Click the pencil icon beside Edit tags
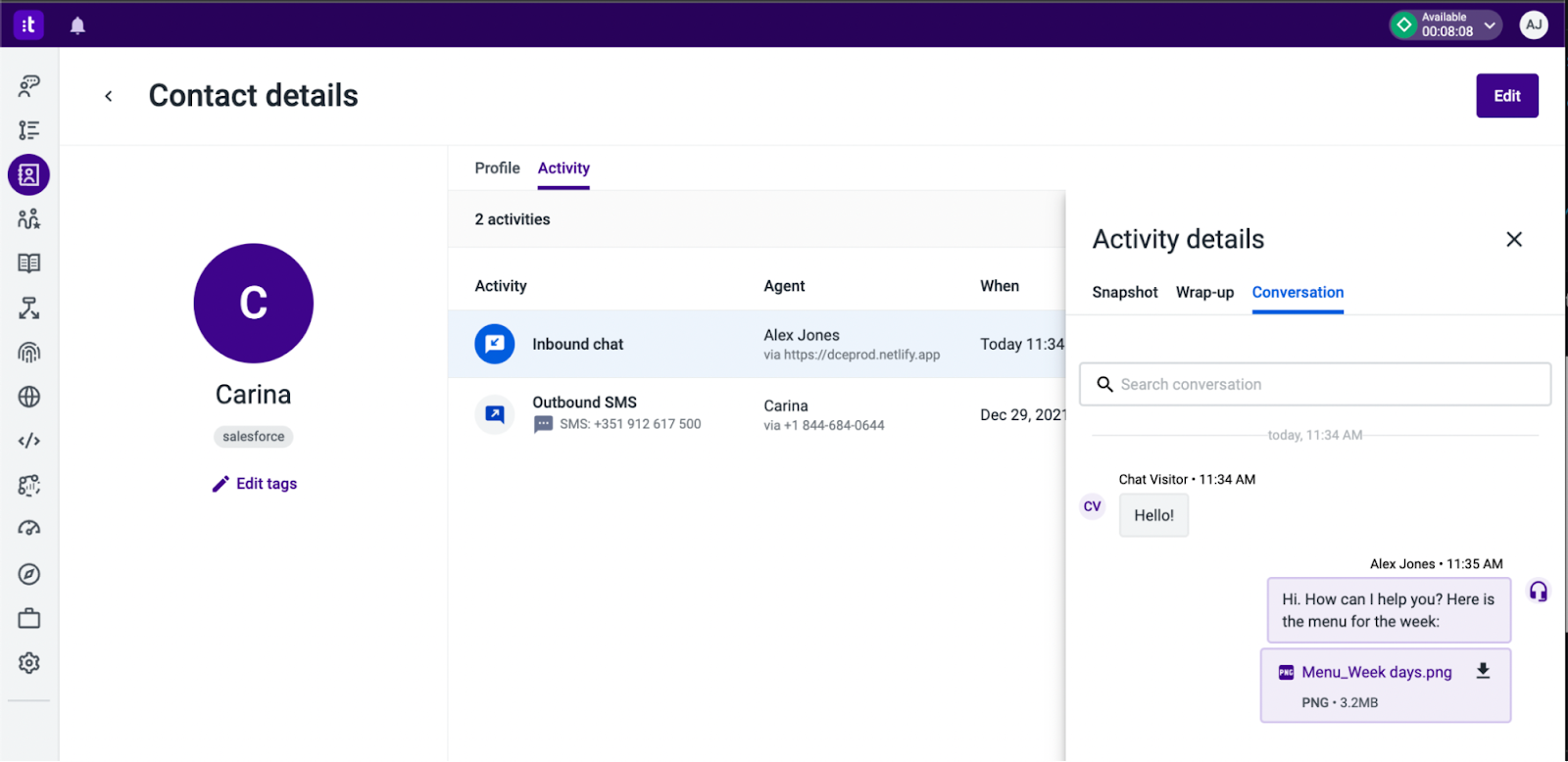This screenshot has height=762, width=1568. [x=220, y=484]
